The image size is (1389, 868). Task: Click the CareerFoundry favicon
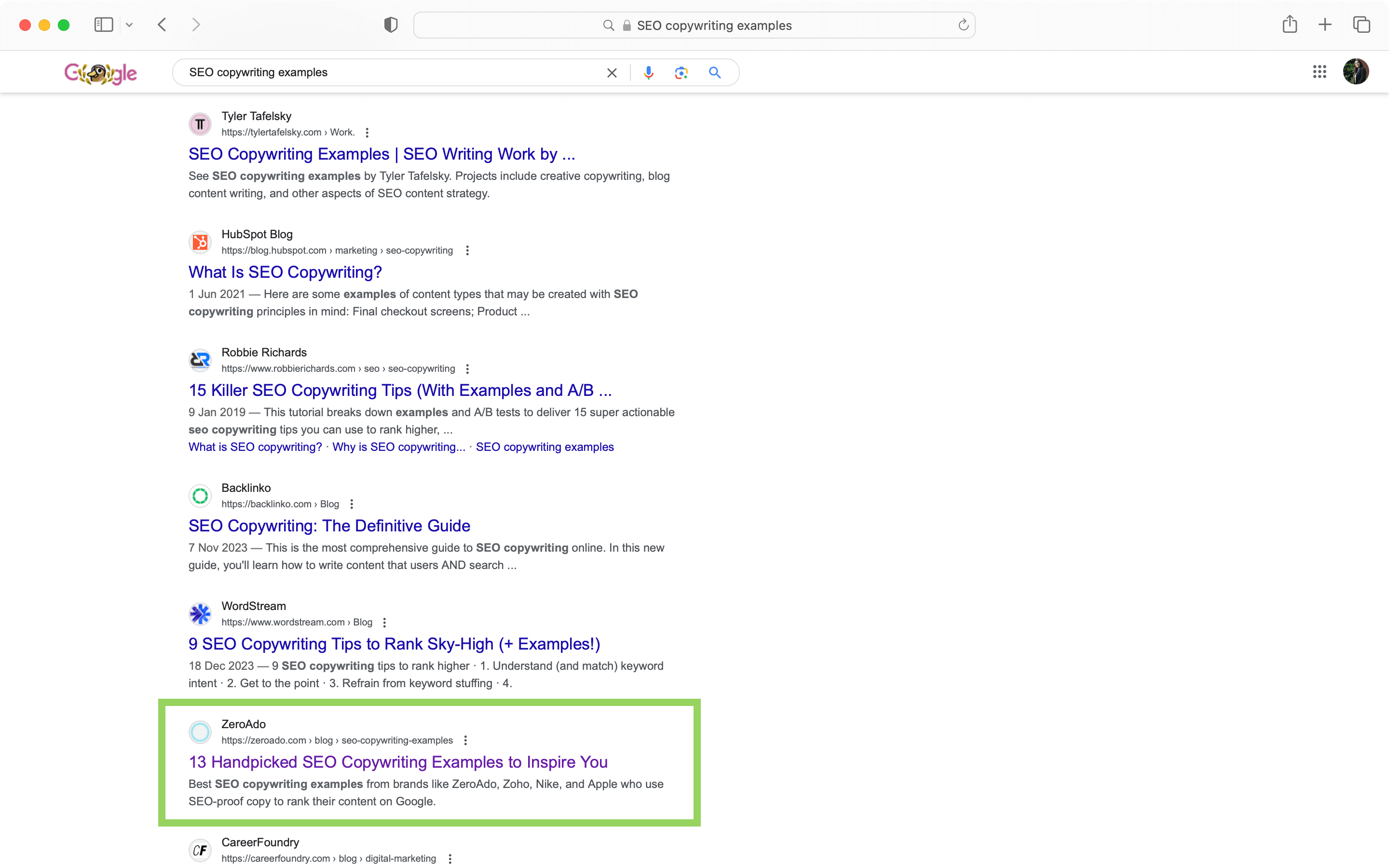click(200, 850)
